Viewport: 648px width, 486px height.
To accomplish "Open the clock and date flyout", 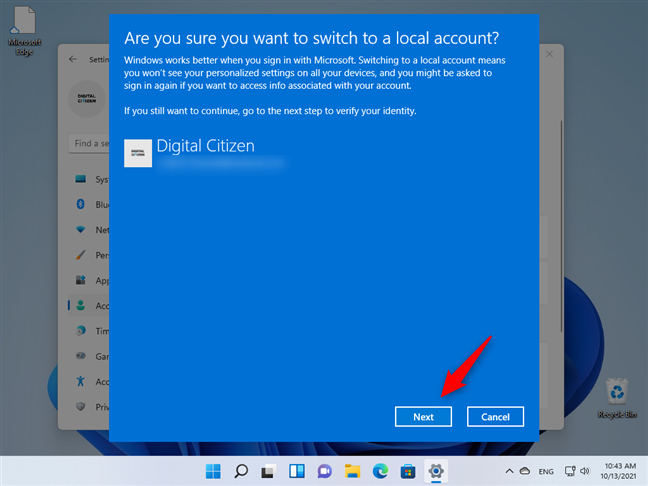I will click(618, 471).
